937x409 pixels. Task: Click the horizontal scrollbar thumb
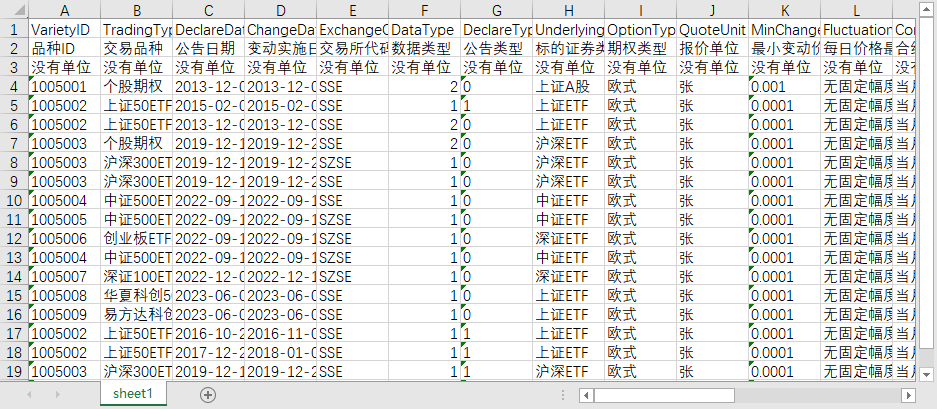click(x=664, y=395)
